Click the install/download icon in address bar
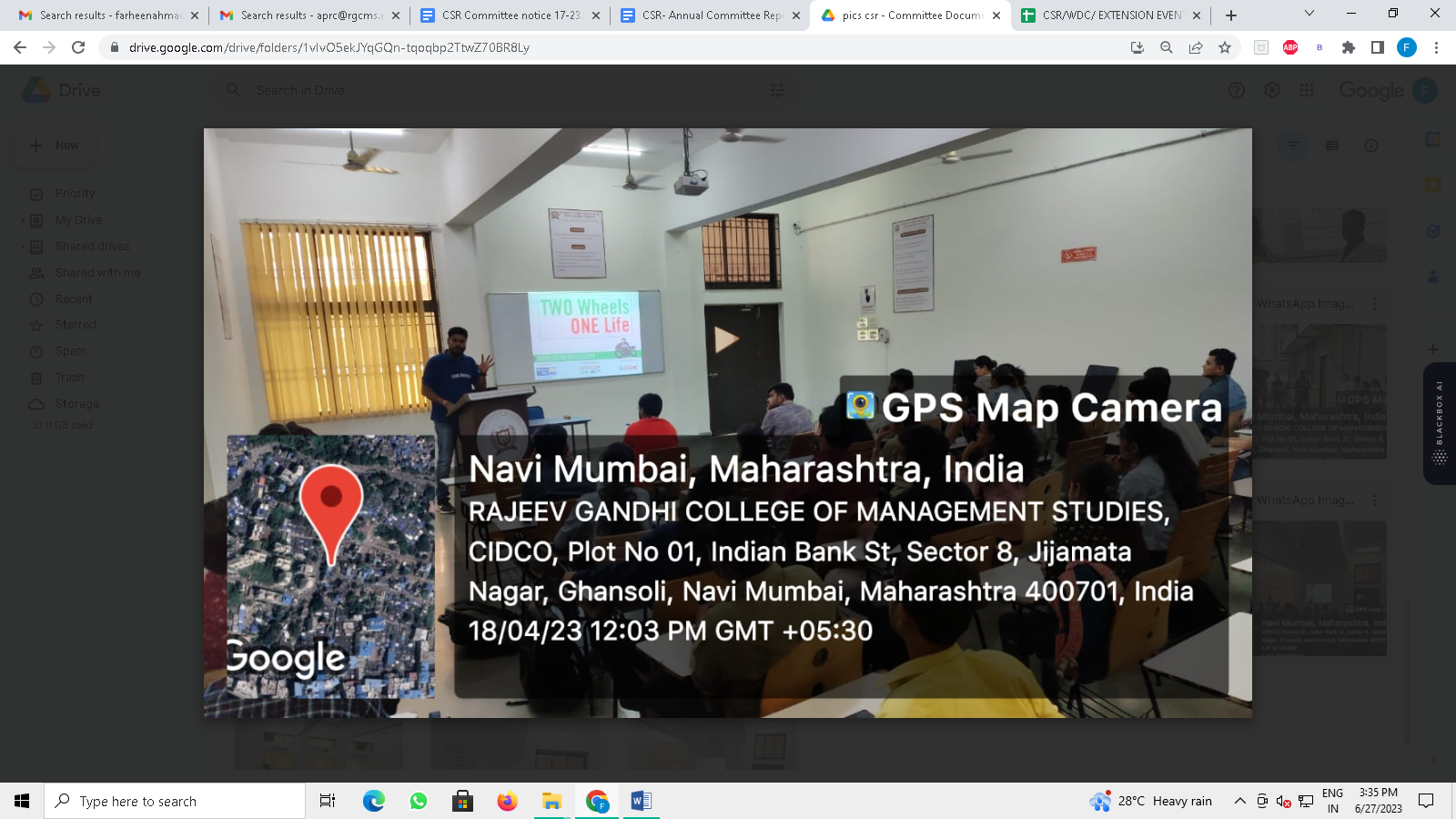Image resolution: width=1456 pixels, height=819 pixels. [1137, 47]
